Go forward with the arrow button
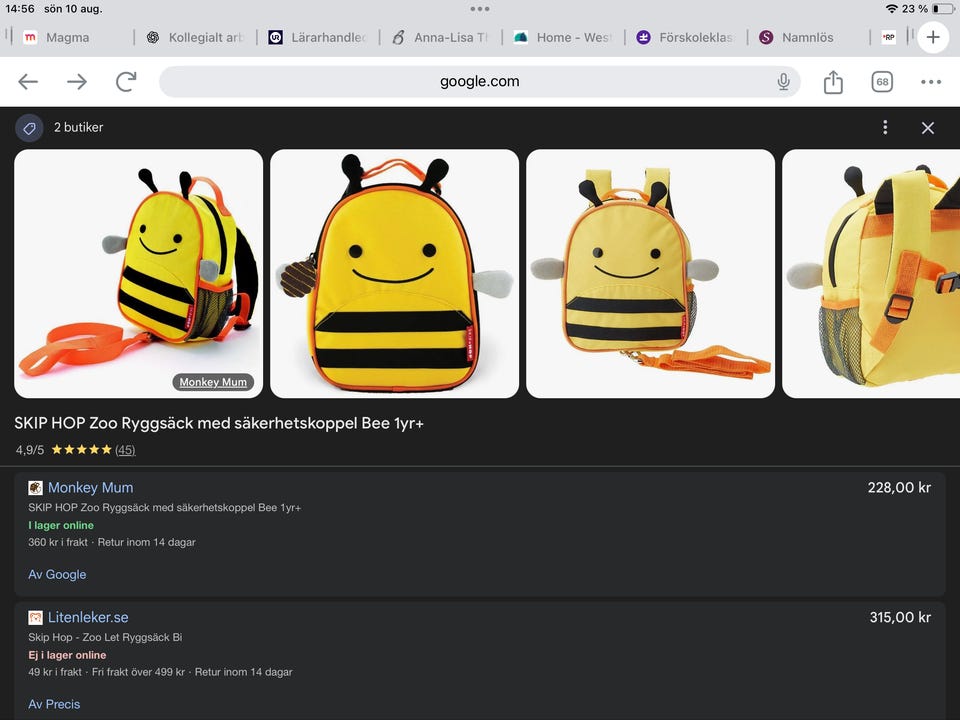Viewport: 960px width, 720px height. (77, 81)
